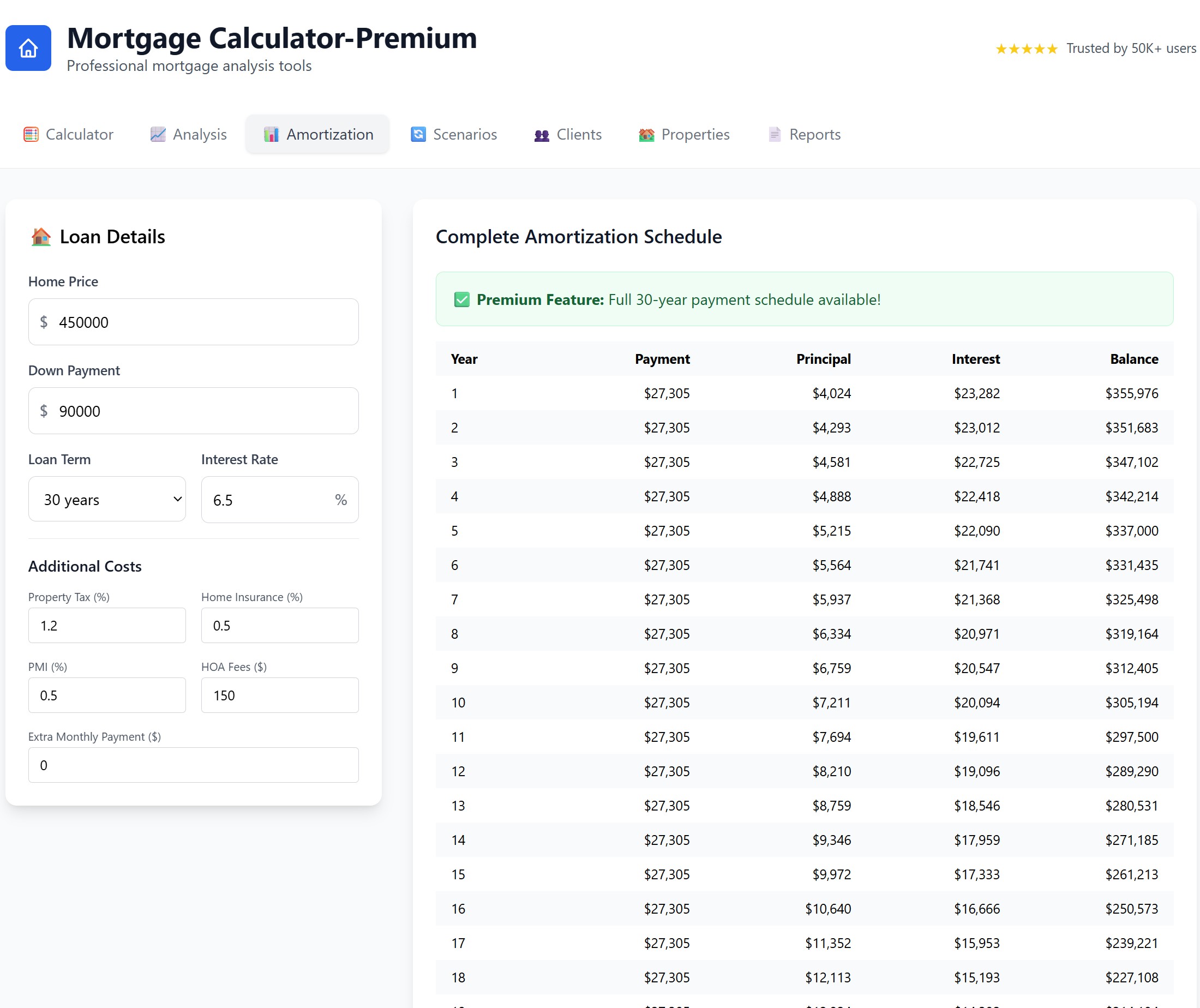Select year 5 row in the amortization table

coord(800,531)
